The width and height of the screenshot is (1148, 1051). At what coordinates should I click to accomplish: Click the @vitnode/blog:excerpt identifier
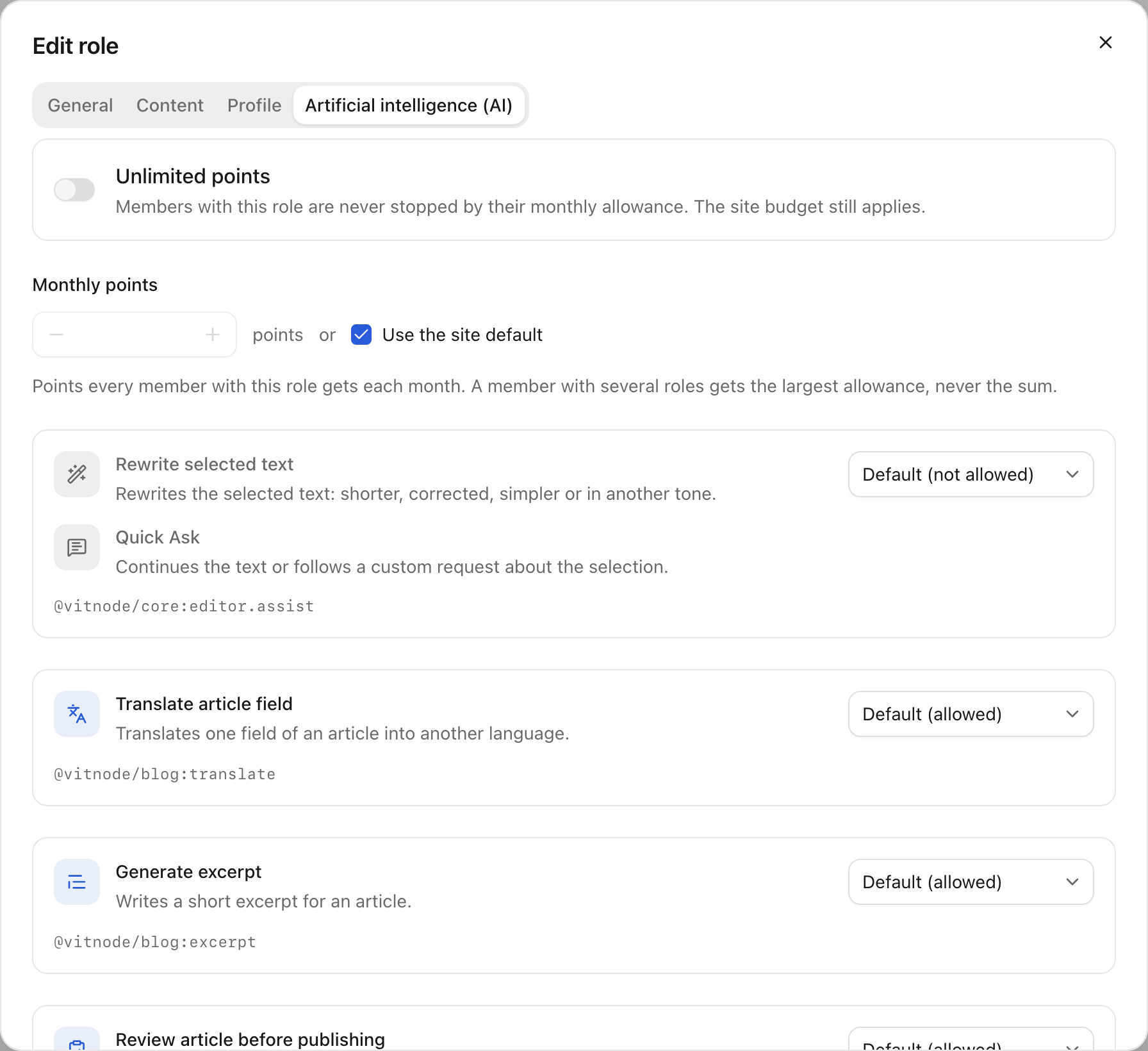coord(155,942)
